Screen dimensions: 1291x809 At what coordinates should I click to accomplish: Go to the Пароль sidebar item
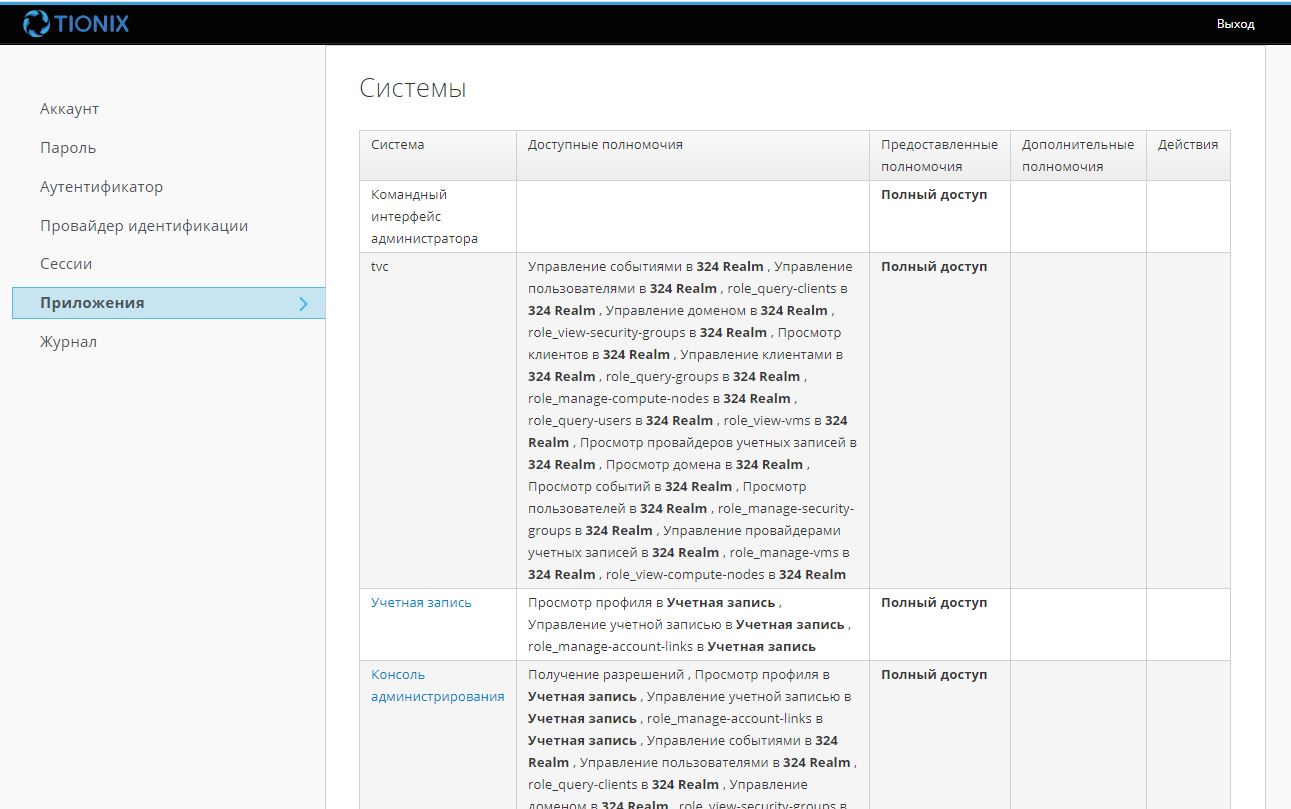click(x=68, y=148)
